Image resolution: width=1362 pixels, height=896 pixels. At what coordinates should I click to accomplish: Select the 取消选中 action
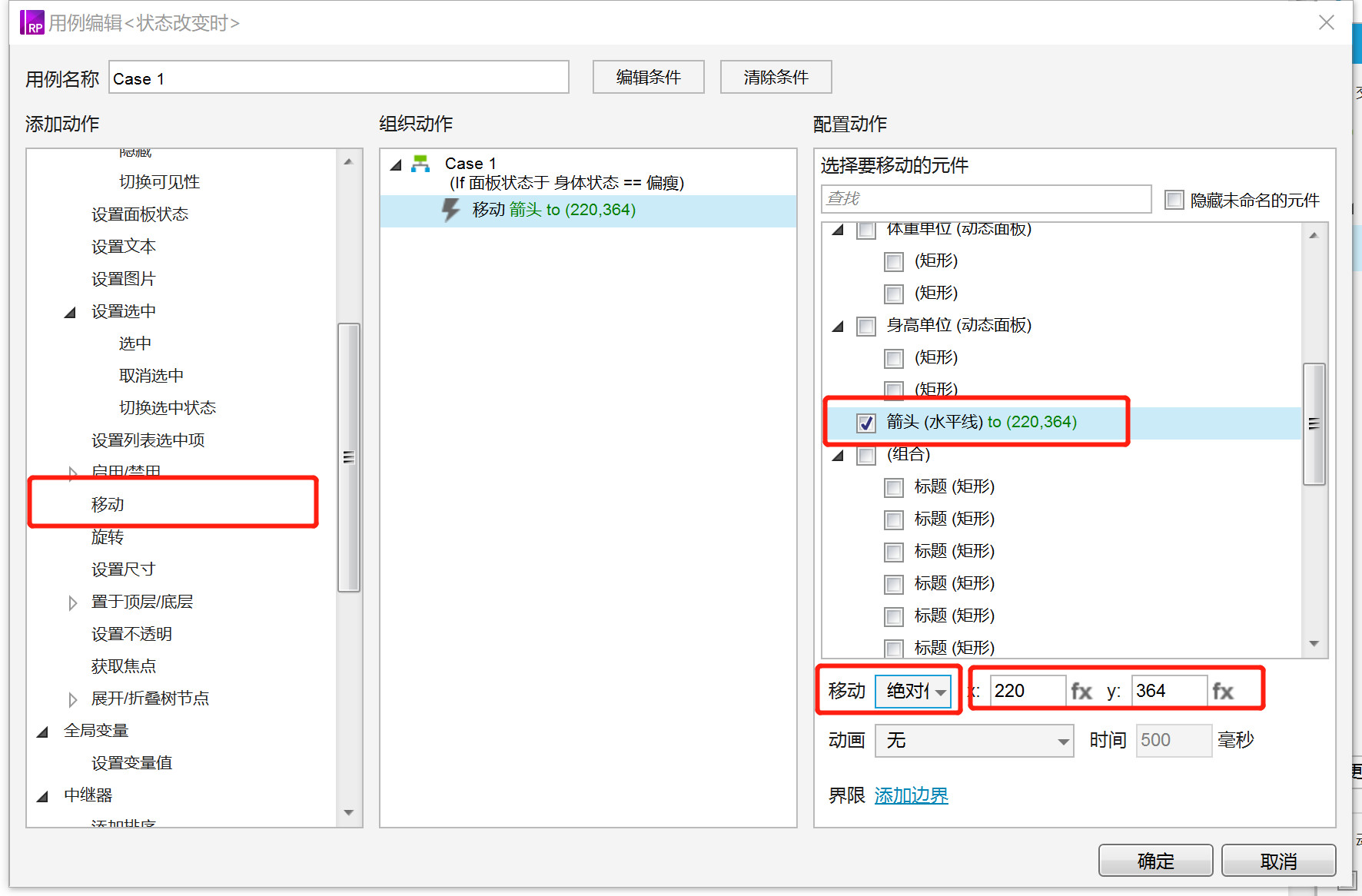[151, 376]
